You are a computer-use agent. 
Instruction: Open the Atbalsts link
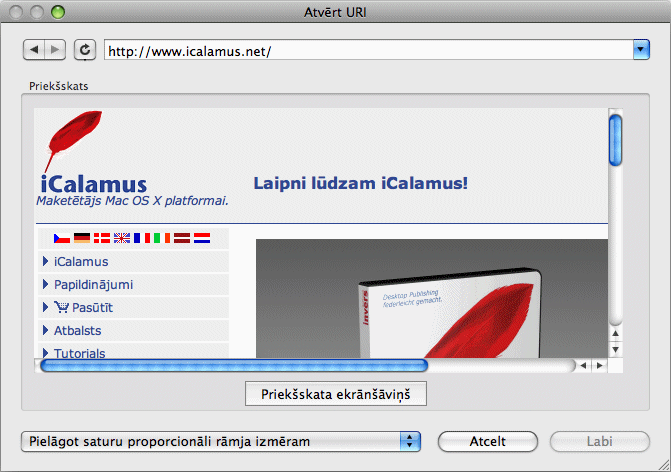77,331
